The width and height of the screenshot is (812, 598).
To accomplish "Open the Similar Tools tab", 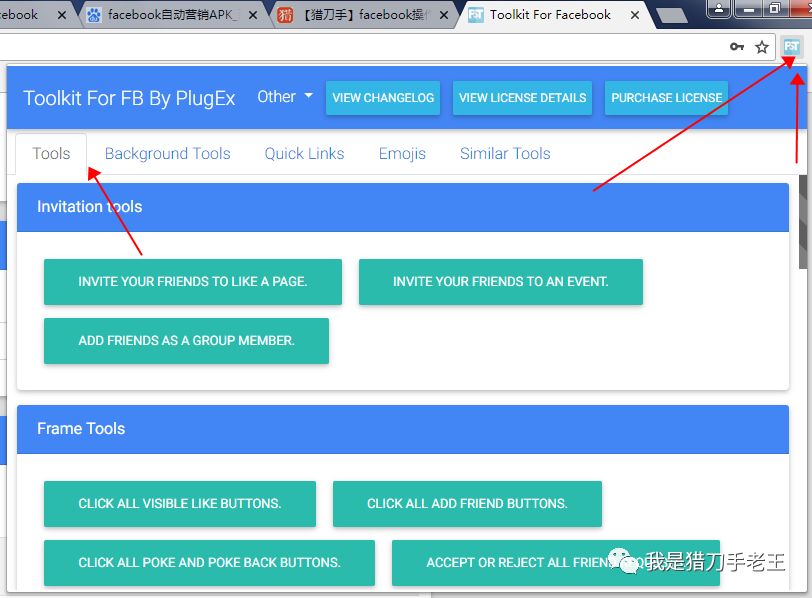I will [x=505, y=154].
